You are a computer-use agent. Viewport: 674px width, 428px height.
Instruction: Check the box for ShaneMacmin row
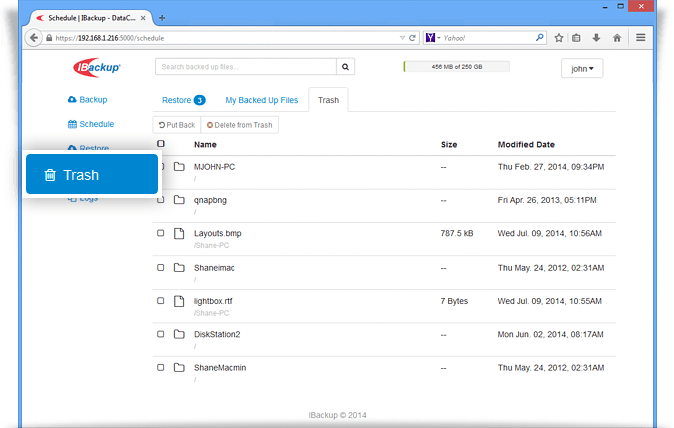(x=161, y=368)
